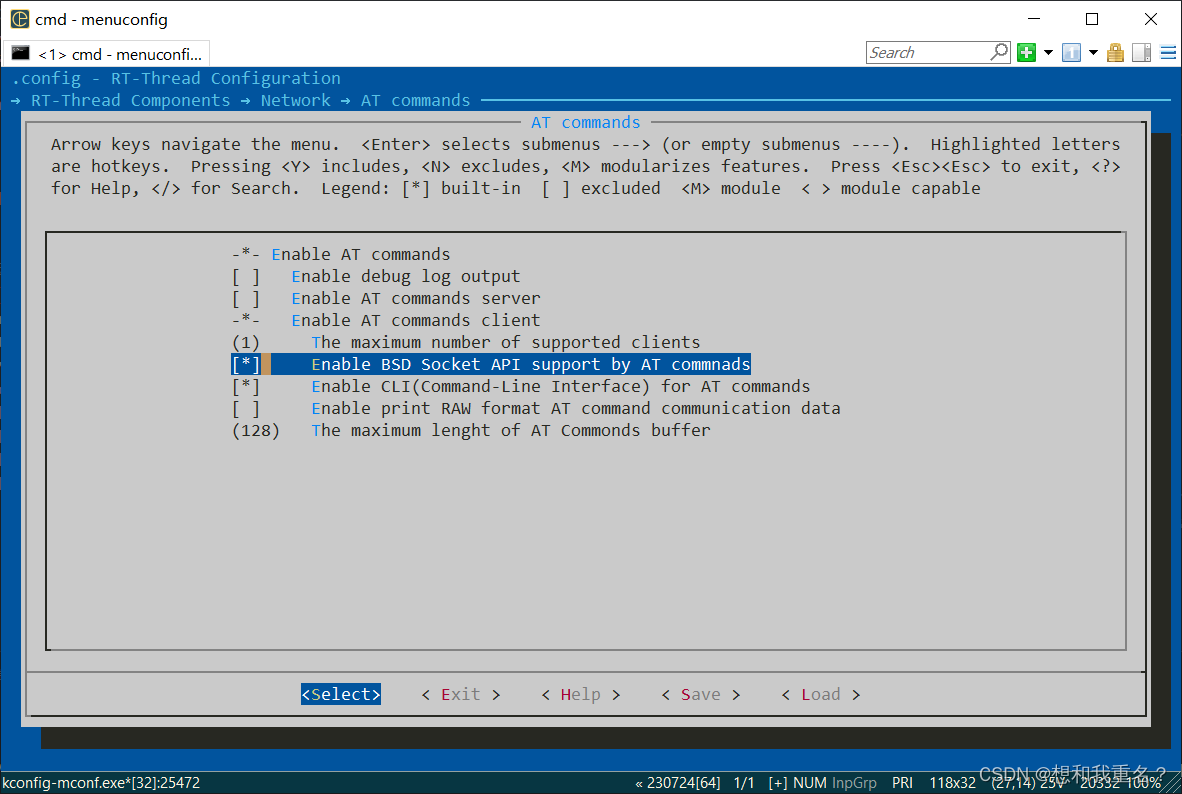1182x794 pixels.
Task: Open the dropdown next to the console number selector
Action: (x=1093, y=52)
